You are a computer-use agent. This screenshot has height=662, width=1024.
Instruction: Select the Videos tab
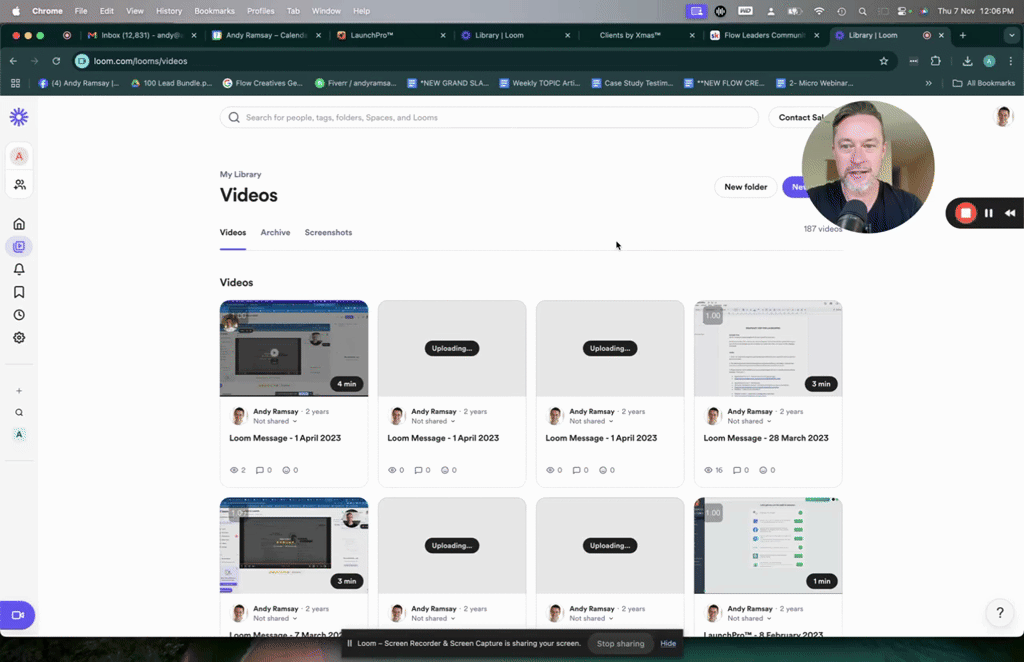click(232, 232)
